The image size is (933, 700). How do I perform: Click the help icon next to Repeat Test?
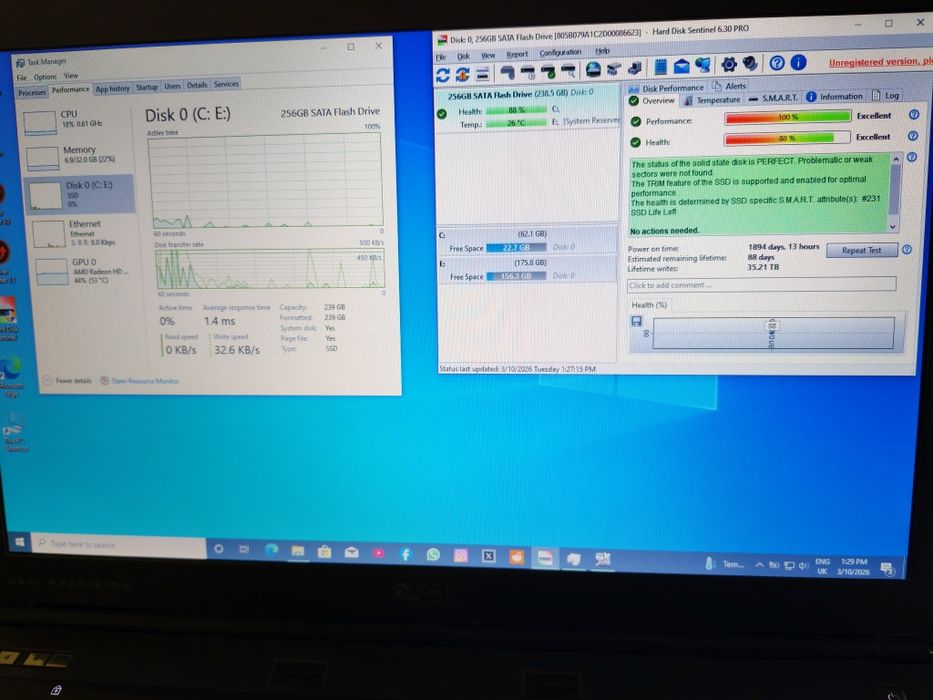907,249
